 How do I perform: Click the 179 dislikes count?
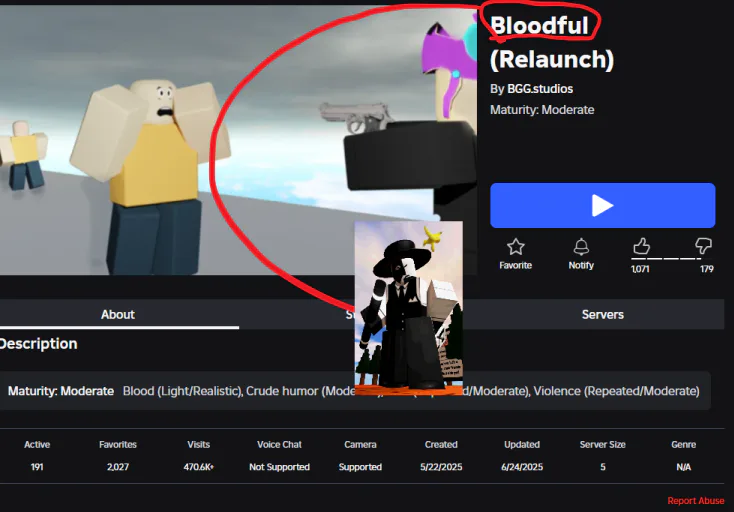[706, 269]
